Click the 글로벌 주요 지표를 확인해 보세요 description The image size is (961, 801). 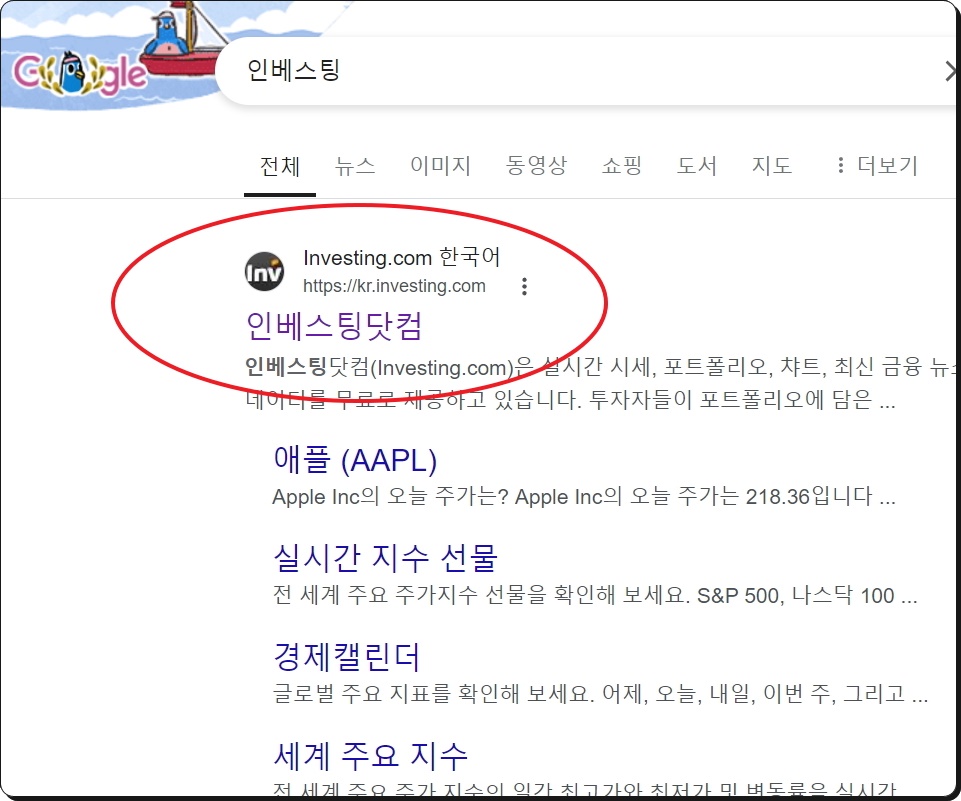coord(600,694)
